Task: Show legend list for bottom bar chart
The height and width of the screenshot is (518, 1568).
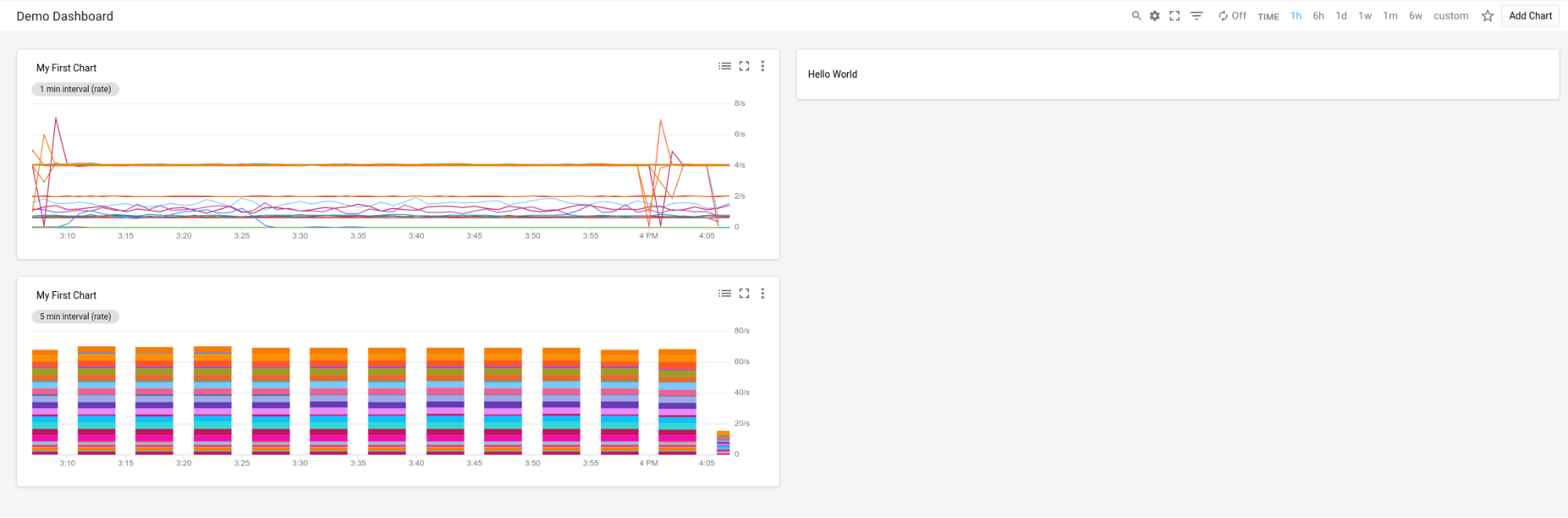Action: (x=725, y=294)
